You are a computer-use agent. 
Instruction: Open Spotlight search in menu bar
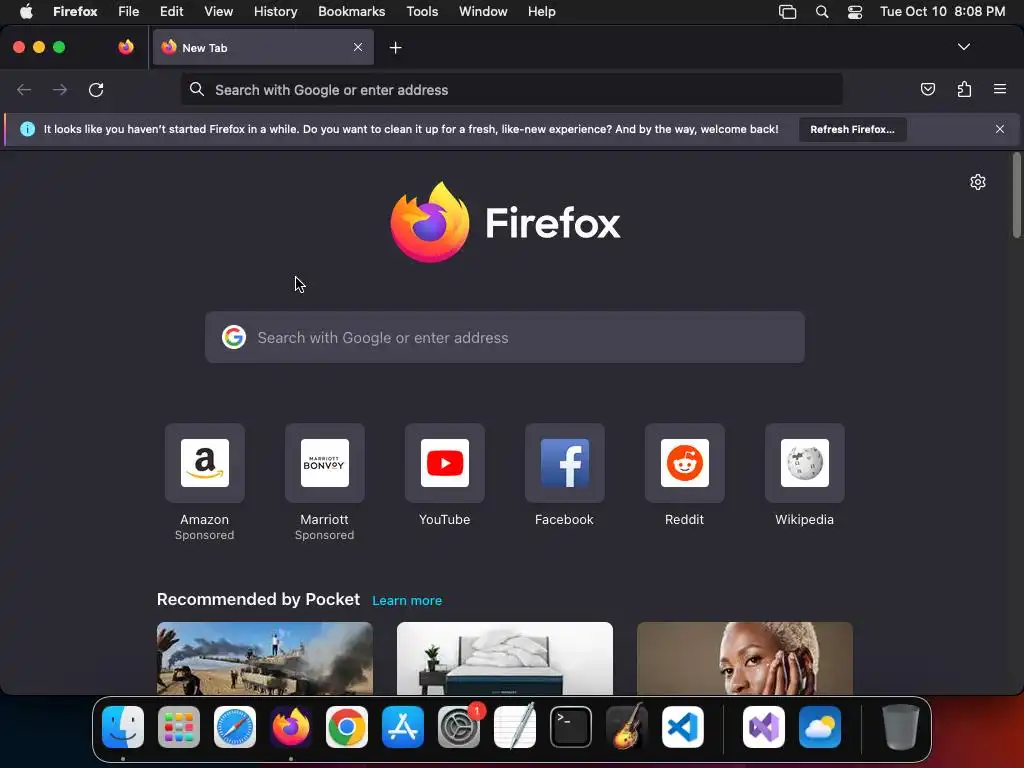point(822,12)
